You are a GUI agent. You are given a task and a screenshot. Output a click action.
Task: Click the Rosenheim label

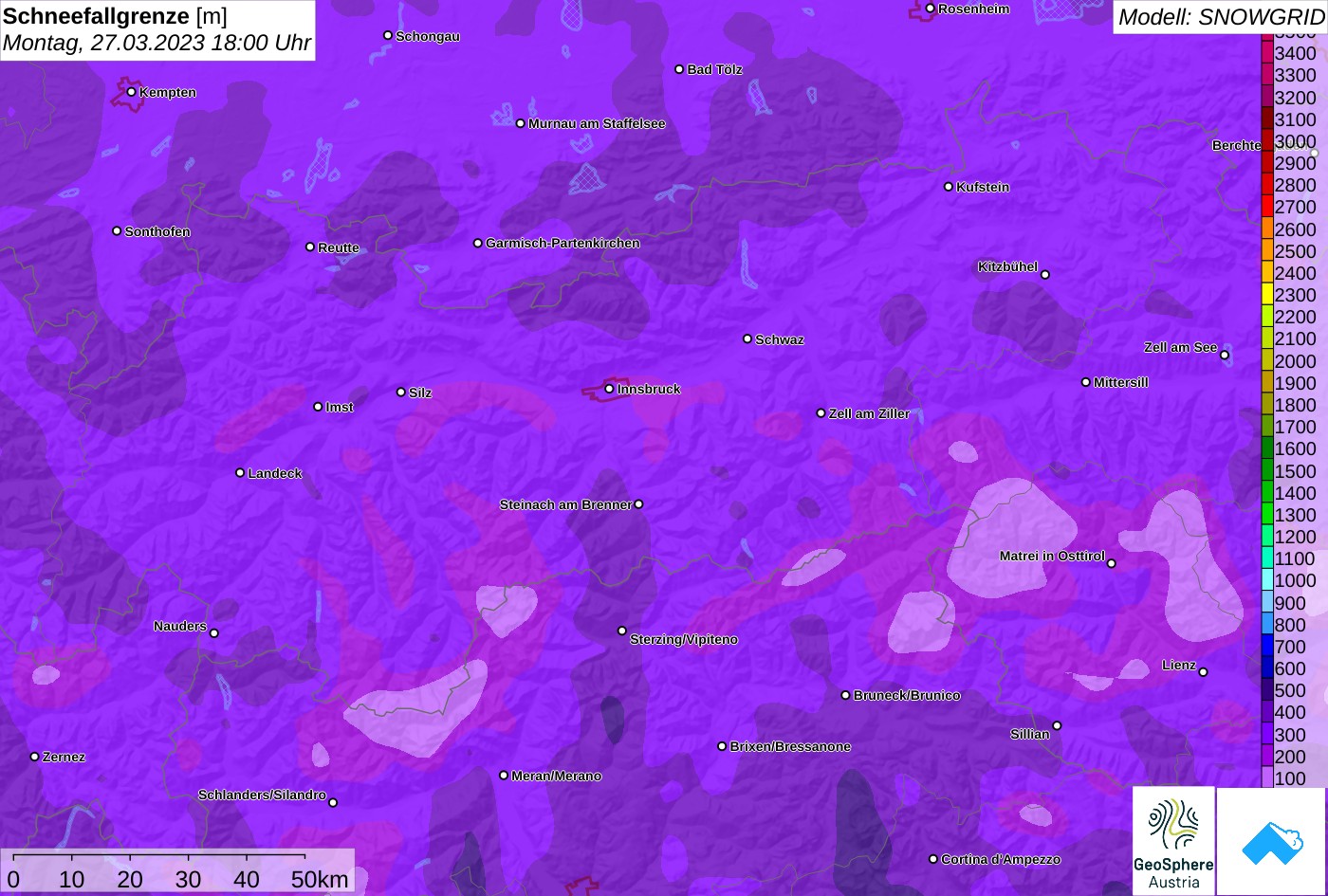pos(974,9)
